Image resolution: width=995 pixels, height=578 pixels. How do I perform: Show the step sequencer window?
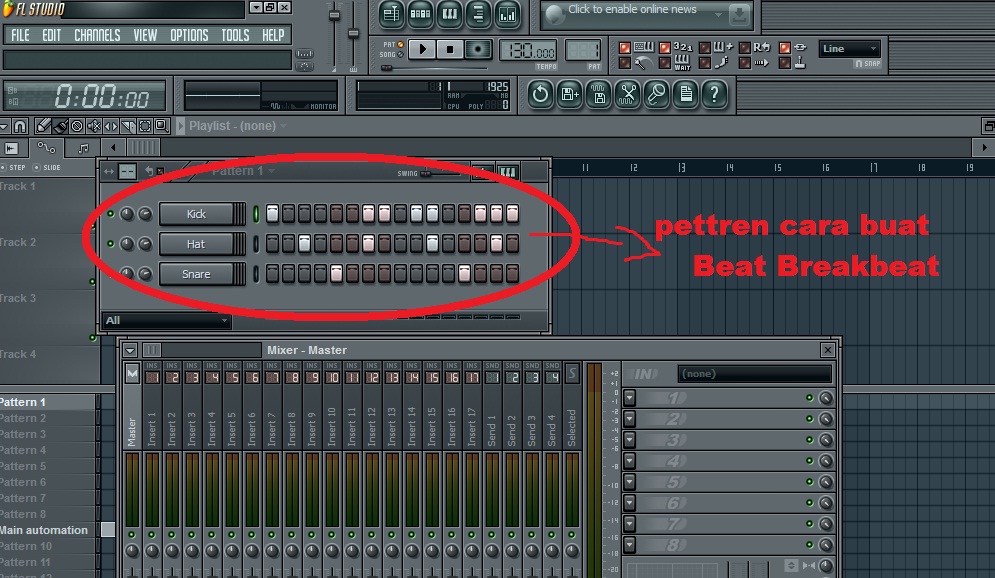point(420,14)
